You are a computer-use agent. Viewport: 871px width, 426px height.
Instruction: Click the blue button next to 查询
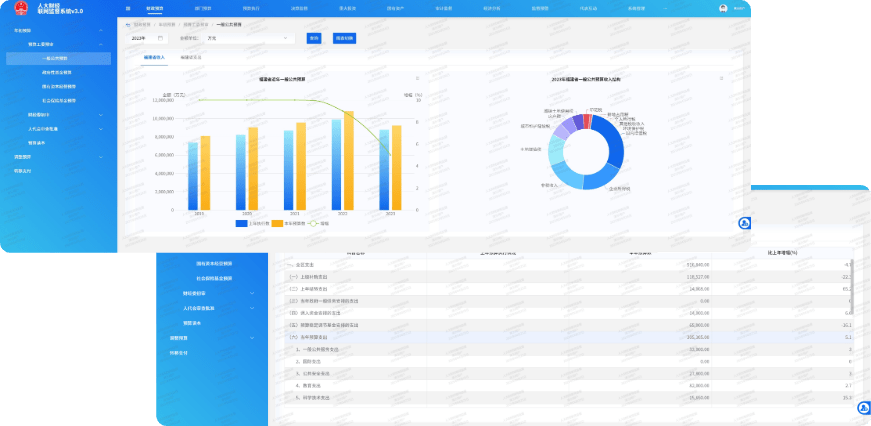[x=344, y=38]
